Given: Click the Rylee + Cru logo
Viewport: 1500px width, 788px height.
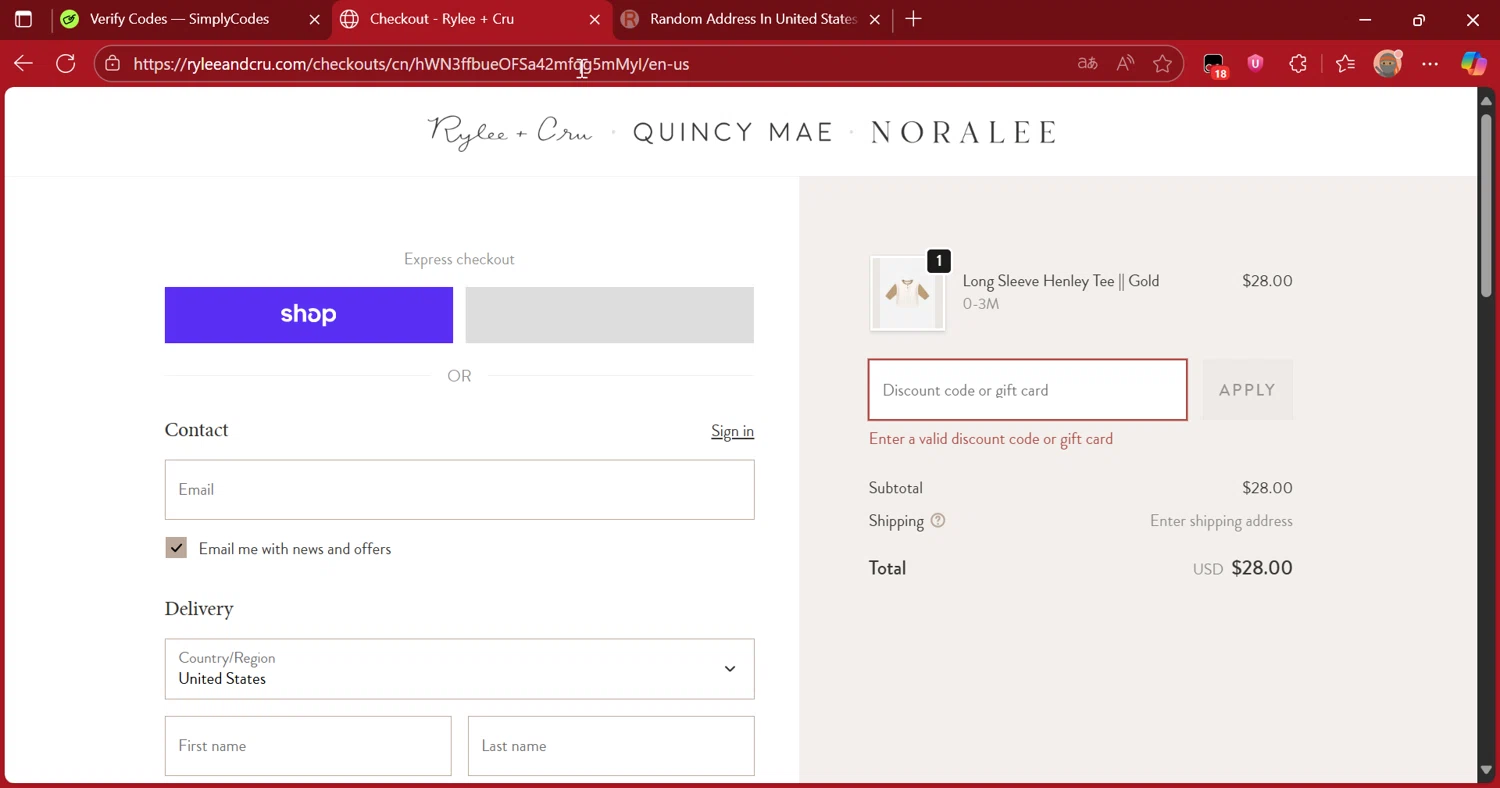Looking at the screenshot, I should (x=510, y=132).
